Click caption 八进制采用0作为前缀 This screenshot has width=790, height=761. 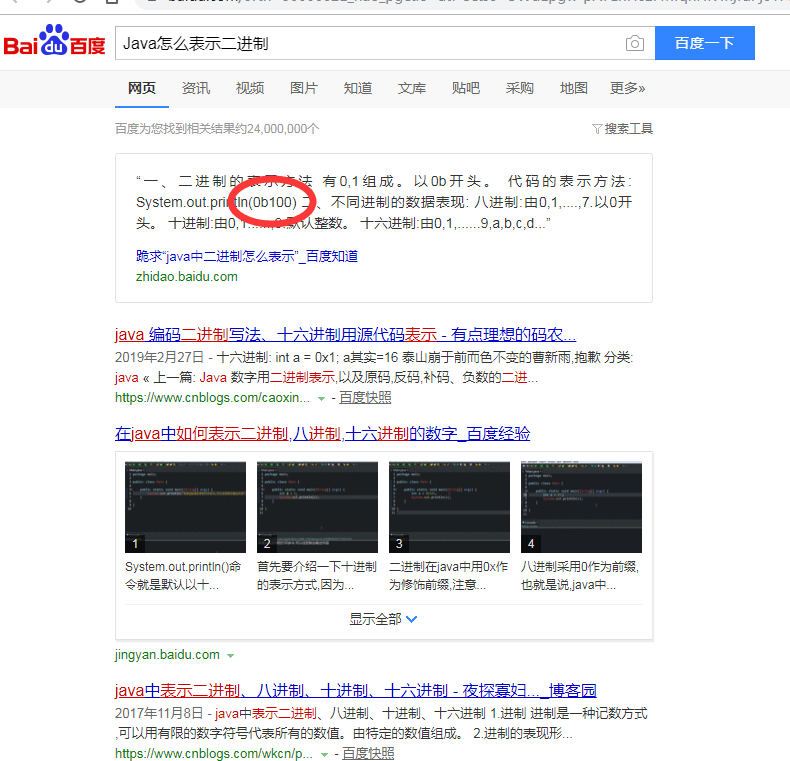pos(580,576)
